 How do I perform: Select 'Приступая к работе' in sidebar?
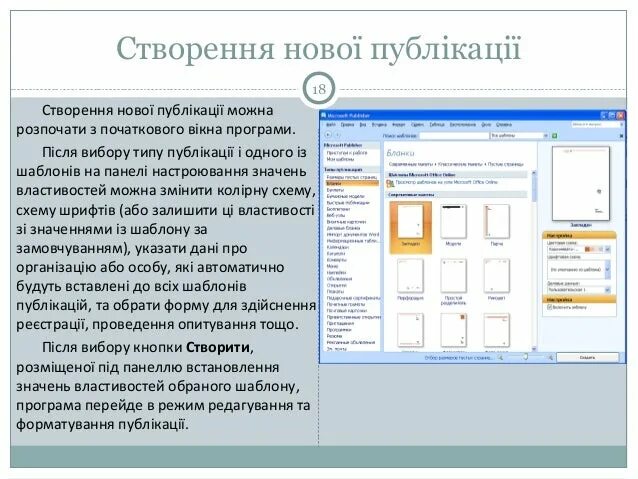[x=347, y=153]
